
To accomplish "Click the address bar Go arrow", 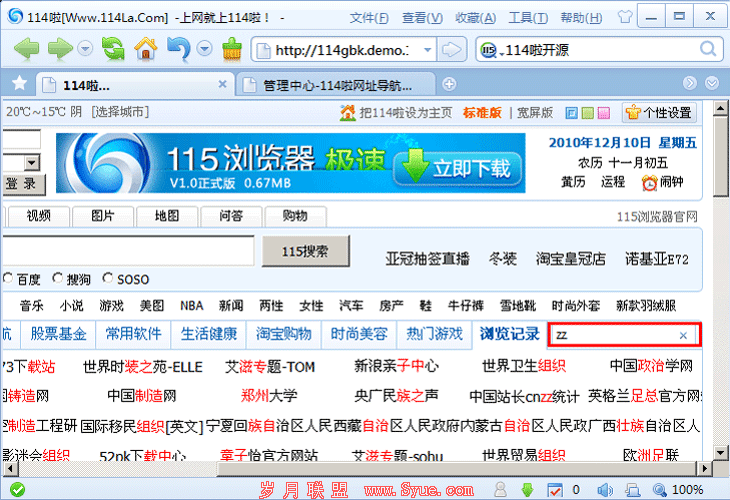I will (452, 49).
